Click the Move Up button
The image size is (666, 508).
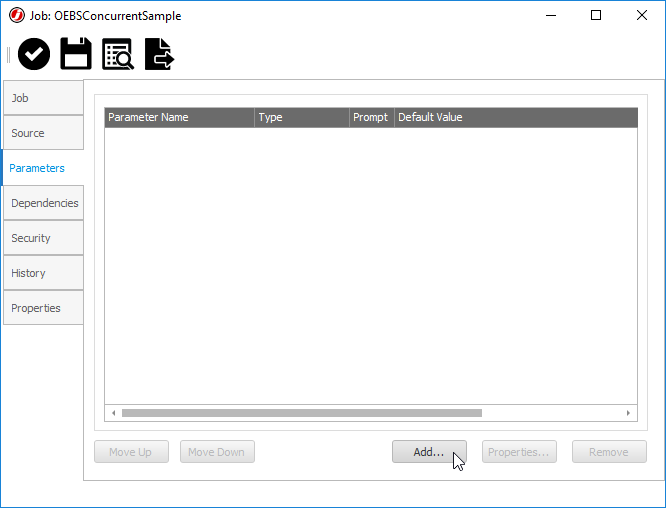click(x=131, y=452)
